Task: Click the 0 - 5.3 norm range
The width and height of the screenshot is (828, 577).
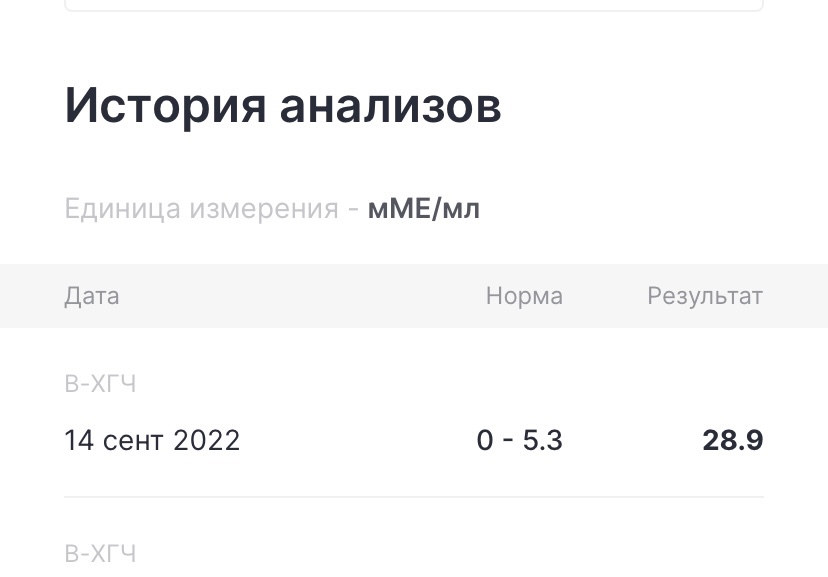Action: pos(520,440)
